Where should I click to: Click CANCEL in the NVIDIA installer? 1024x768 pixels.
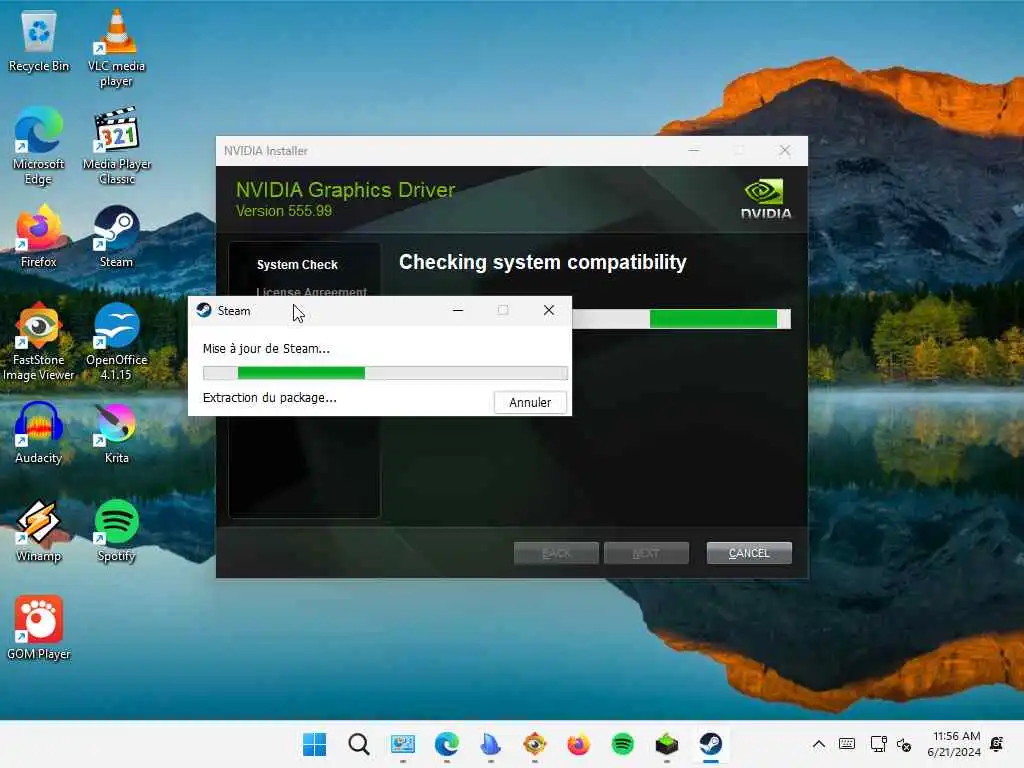[749, 553]
